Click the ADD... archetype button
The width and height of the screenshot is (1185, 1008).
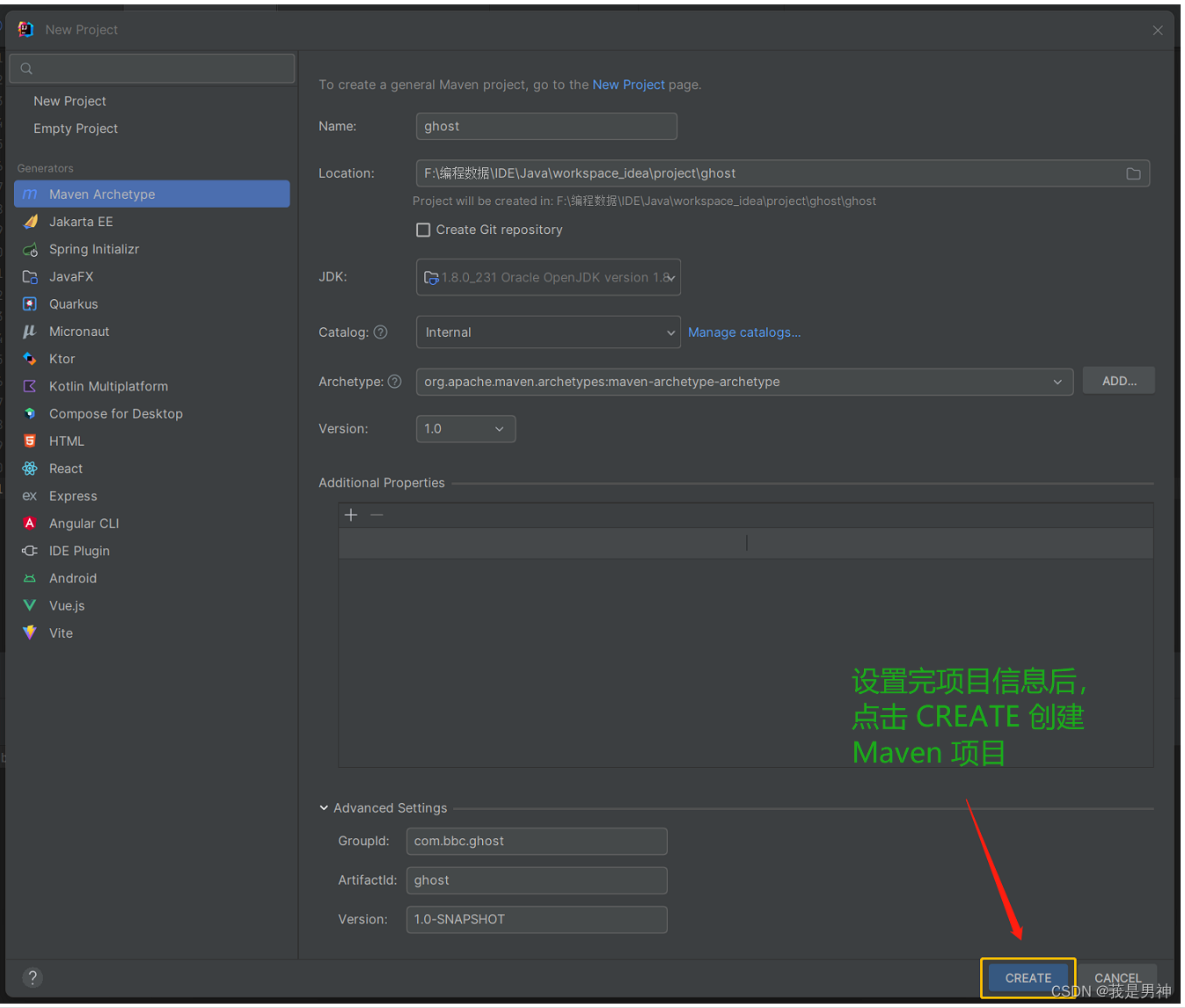[x=1119, y=381]
